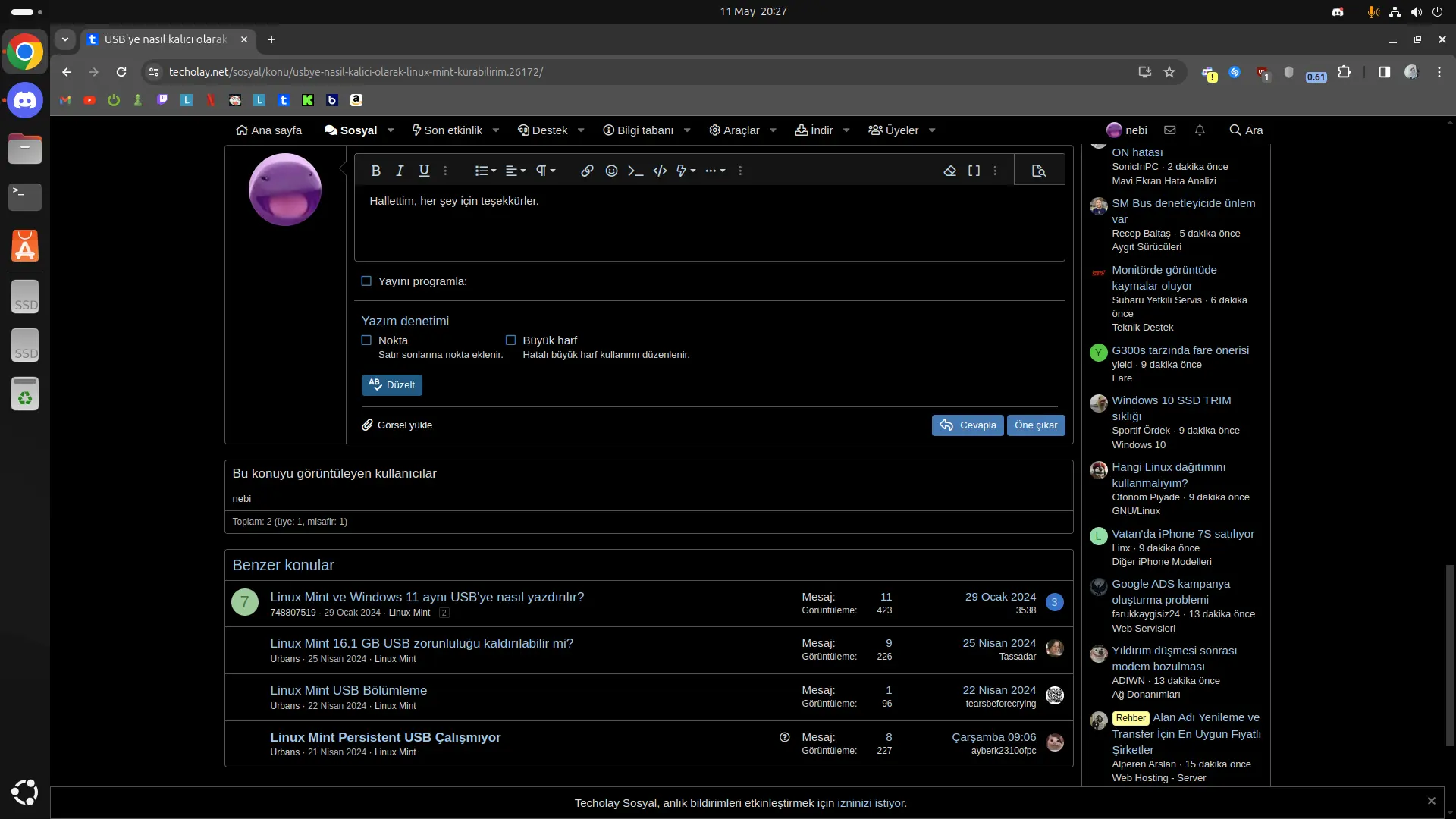Screen dimensions: 1456x819
Task: Open the Bilgi tabanı menu item
Action: click(638, 130)
